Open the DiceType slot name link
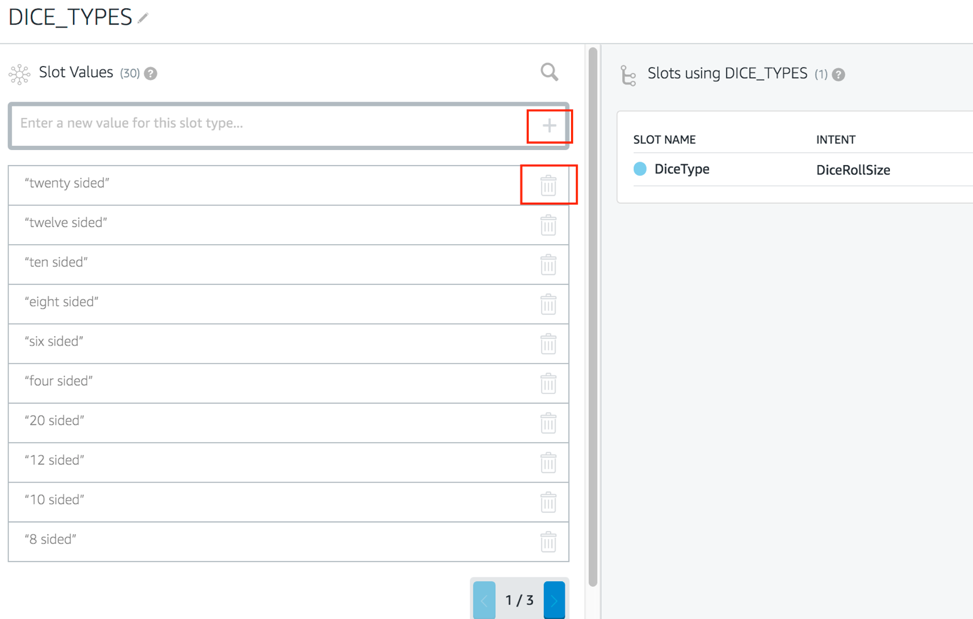973x619 pixels. [682, 169]
